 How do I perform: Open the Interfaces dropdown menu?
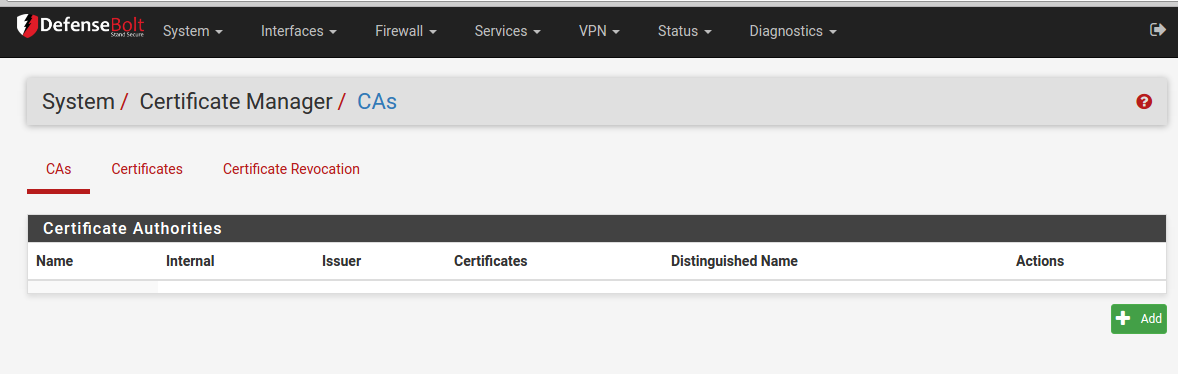[x=298, y=32]
